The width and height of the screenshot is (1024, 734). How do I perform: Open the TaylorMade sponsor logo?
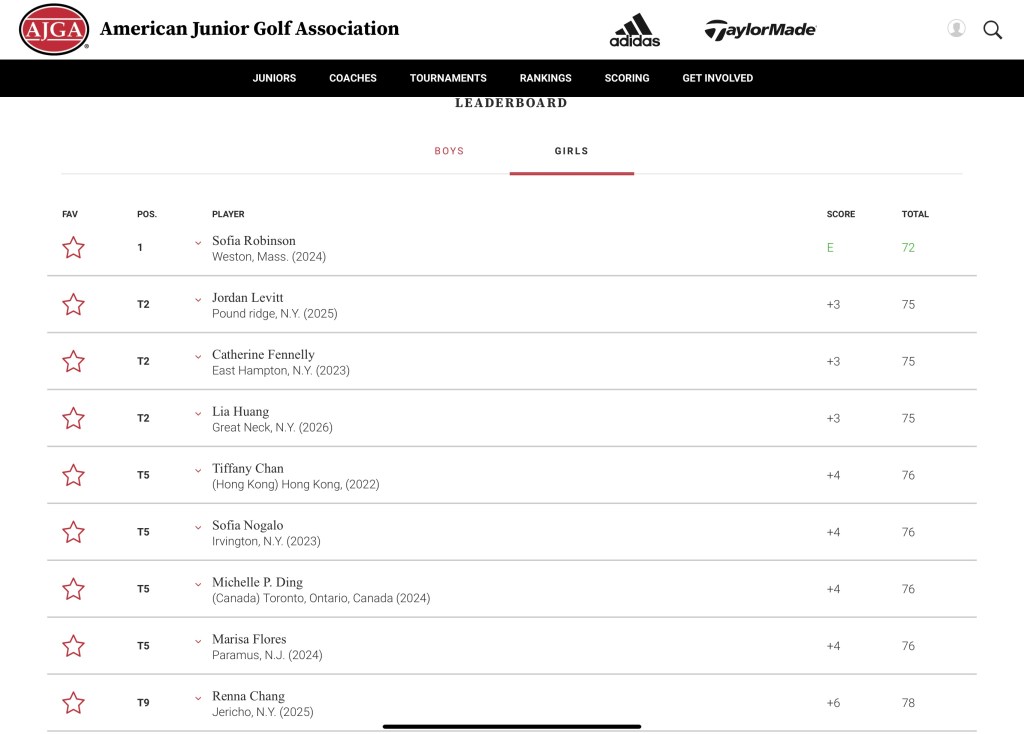coord(760,30)
